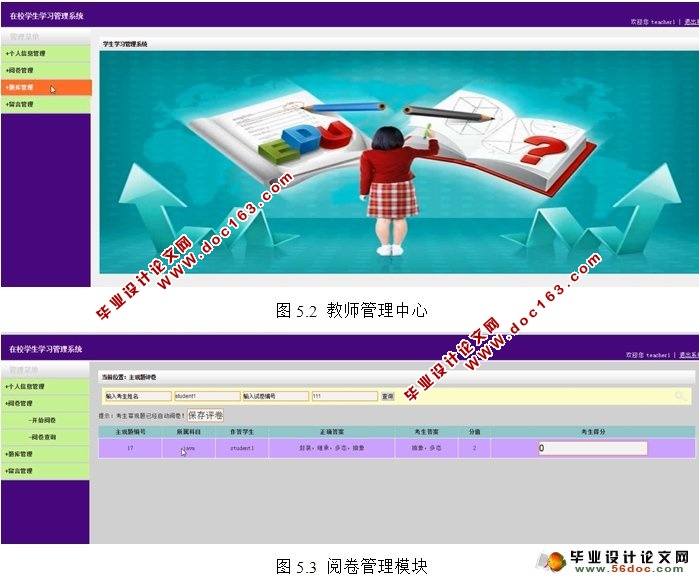Click the 保存评卷 button
The image size is (699, 579).
pyautogui.click(x=205, y=415)
